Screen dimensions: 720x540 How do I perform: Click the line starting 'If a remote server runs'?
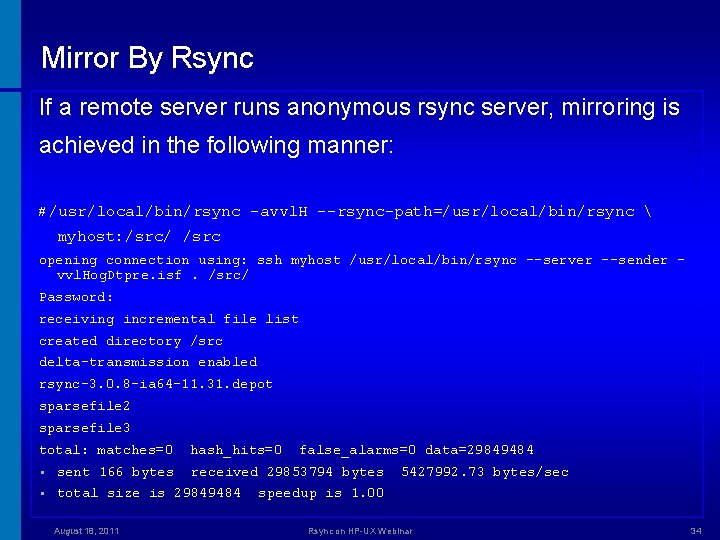tap(359, 108)
